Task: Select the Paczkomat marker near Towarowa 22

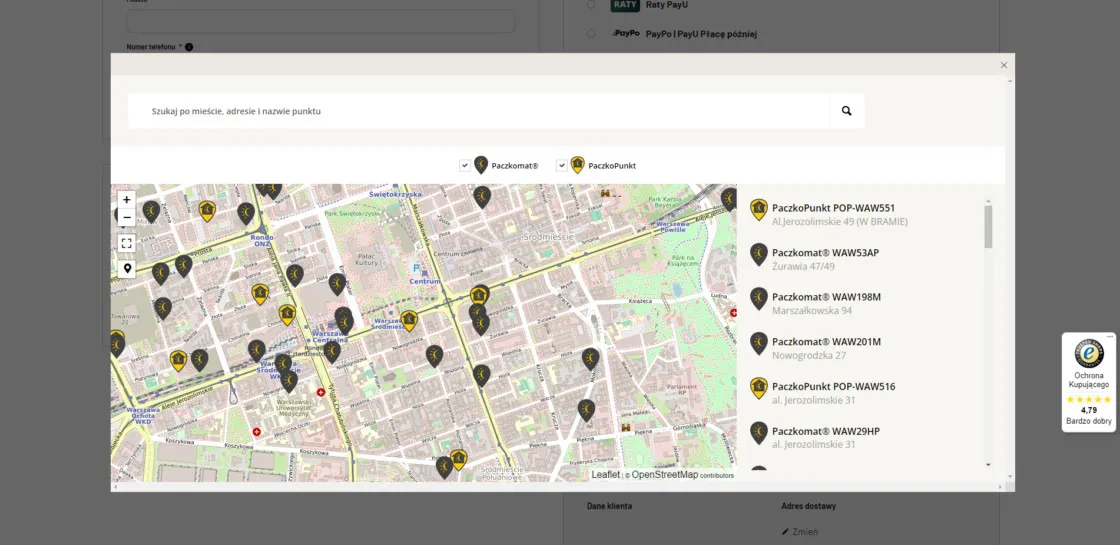Action: click(x=163, y=308)
